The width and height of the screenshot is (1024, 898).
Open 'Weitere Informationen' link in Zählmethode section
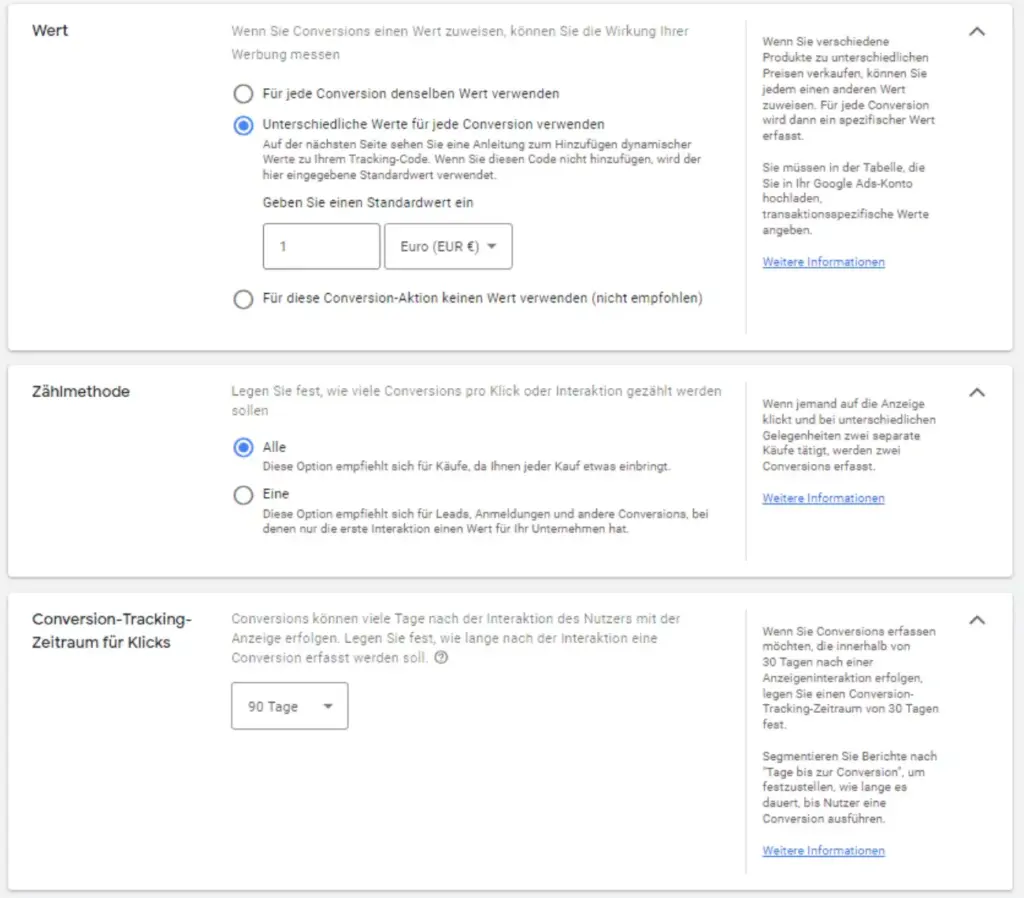823,498
